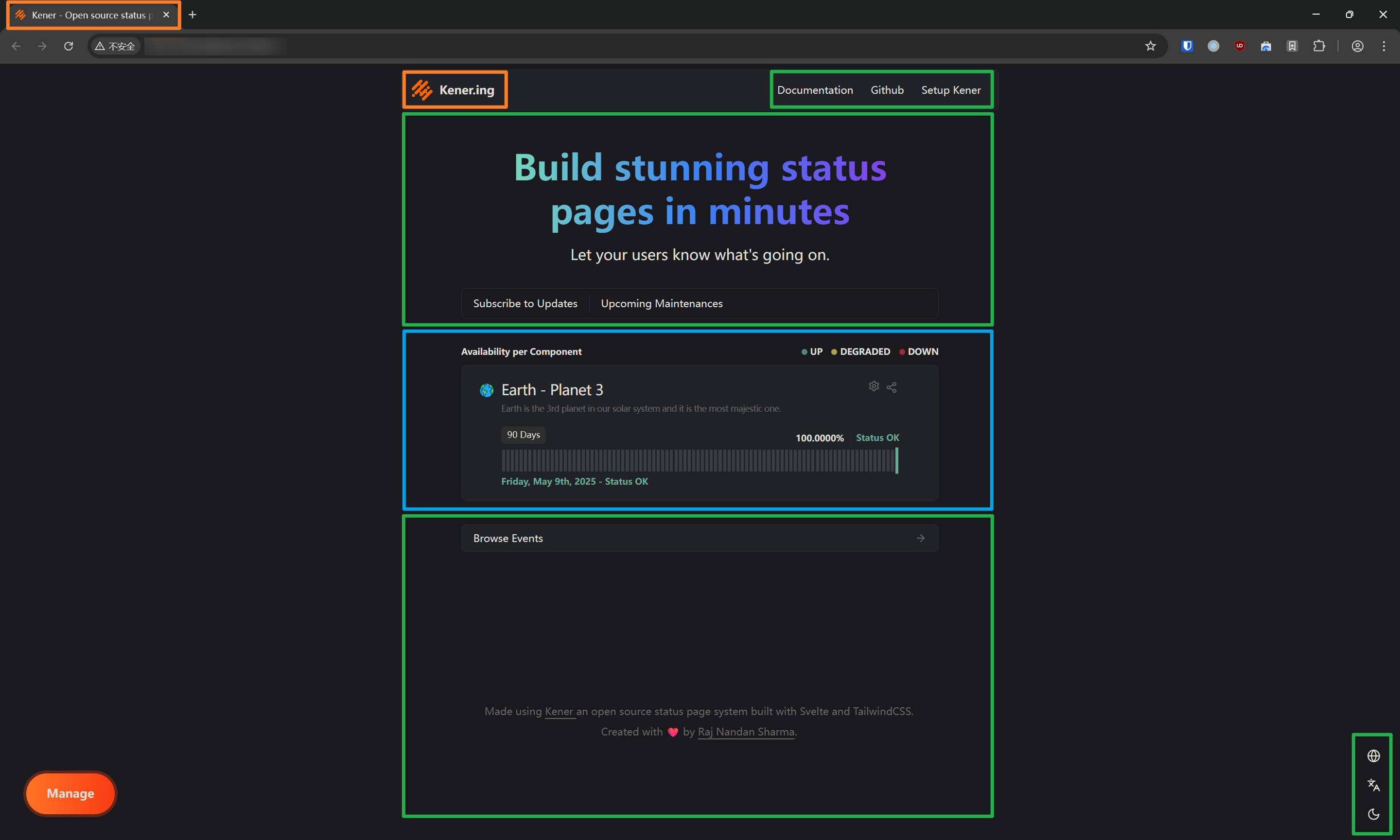Click the DEGRADED legend label
Viewport: 1400px width, 840px height.
[865, 351]
